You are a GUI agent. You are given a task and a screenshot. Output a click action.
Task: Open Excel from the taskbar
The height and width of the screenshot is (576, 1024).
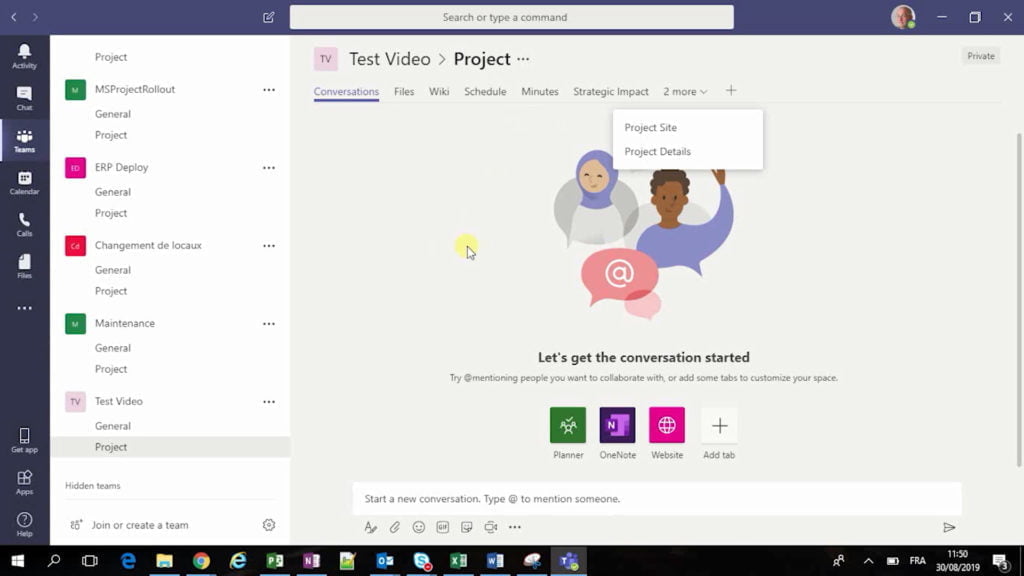458,561
